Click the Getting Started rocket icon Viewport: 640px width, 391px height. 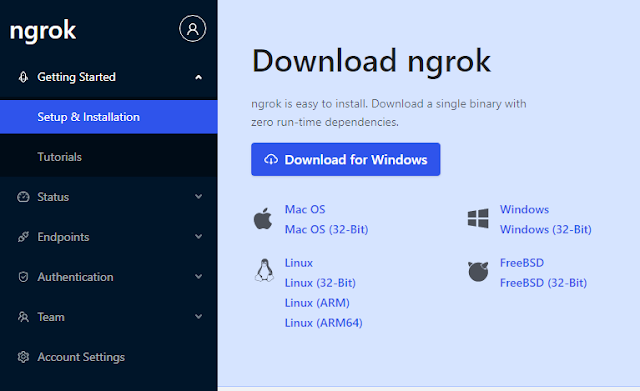click(x=23, y=77)
